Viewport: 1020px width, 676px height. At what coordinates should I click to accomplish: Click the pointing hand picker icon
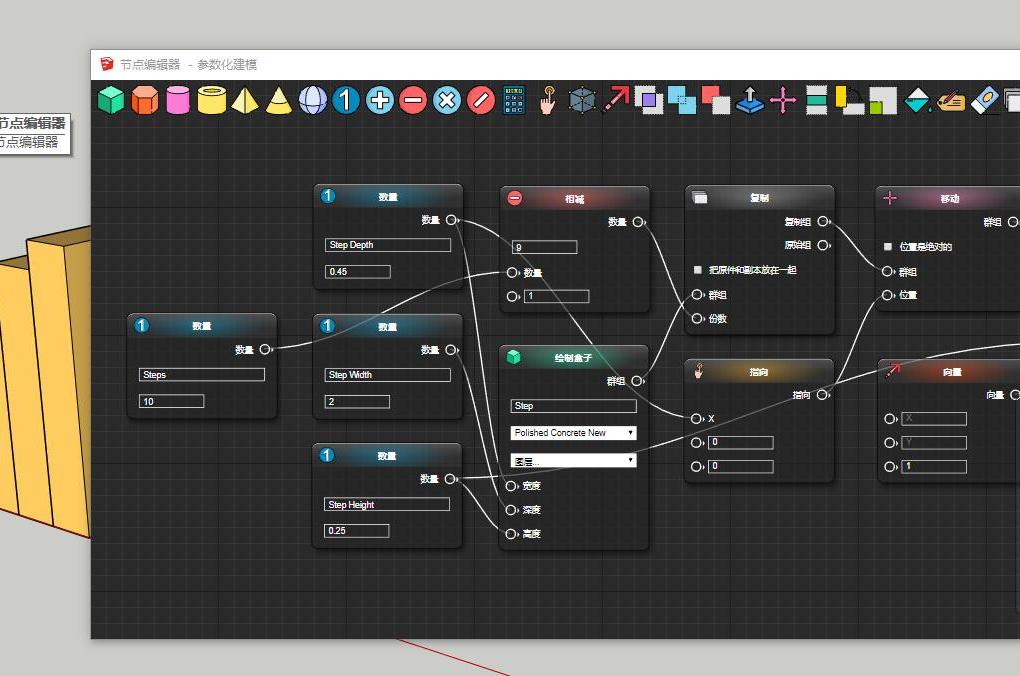pos(547,100)
